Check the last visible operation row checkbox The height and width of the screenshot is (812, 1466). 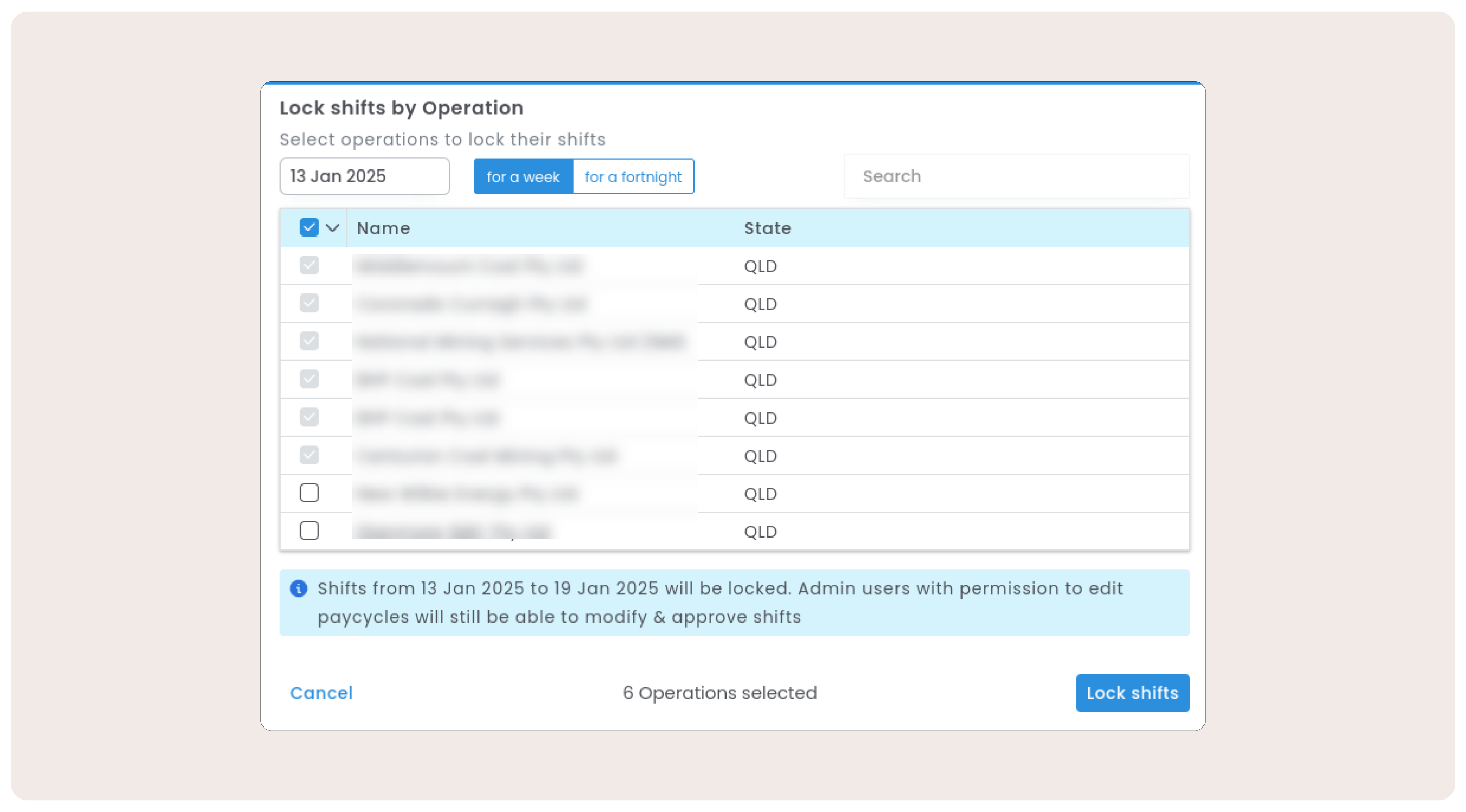[x=309, y=531]
